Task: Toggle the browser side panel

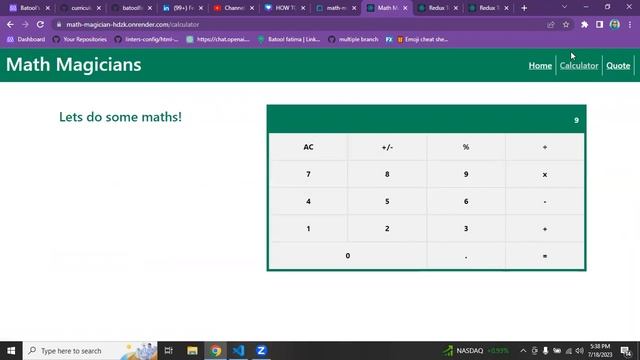Action: click(599, 24)
